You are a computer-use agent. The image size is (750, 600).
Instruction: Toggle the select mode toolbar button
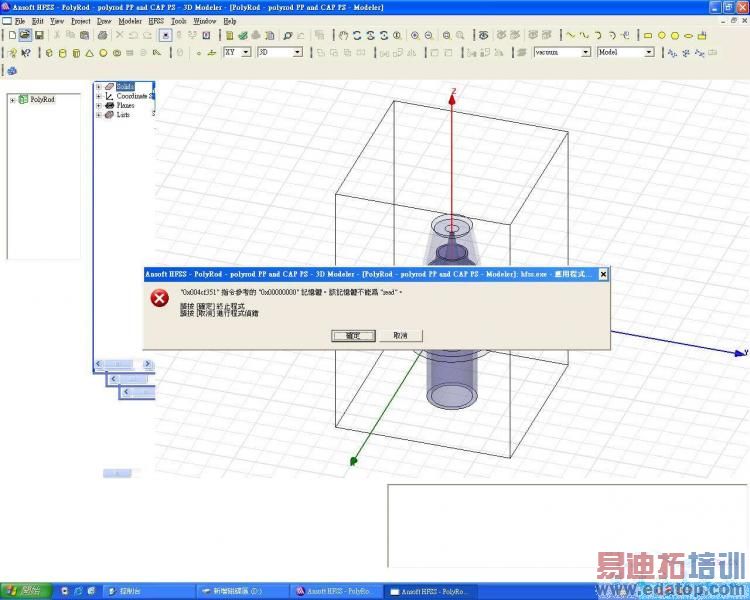tap(165, 35)
